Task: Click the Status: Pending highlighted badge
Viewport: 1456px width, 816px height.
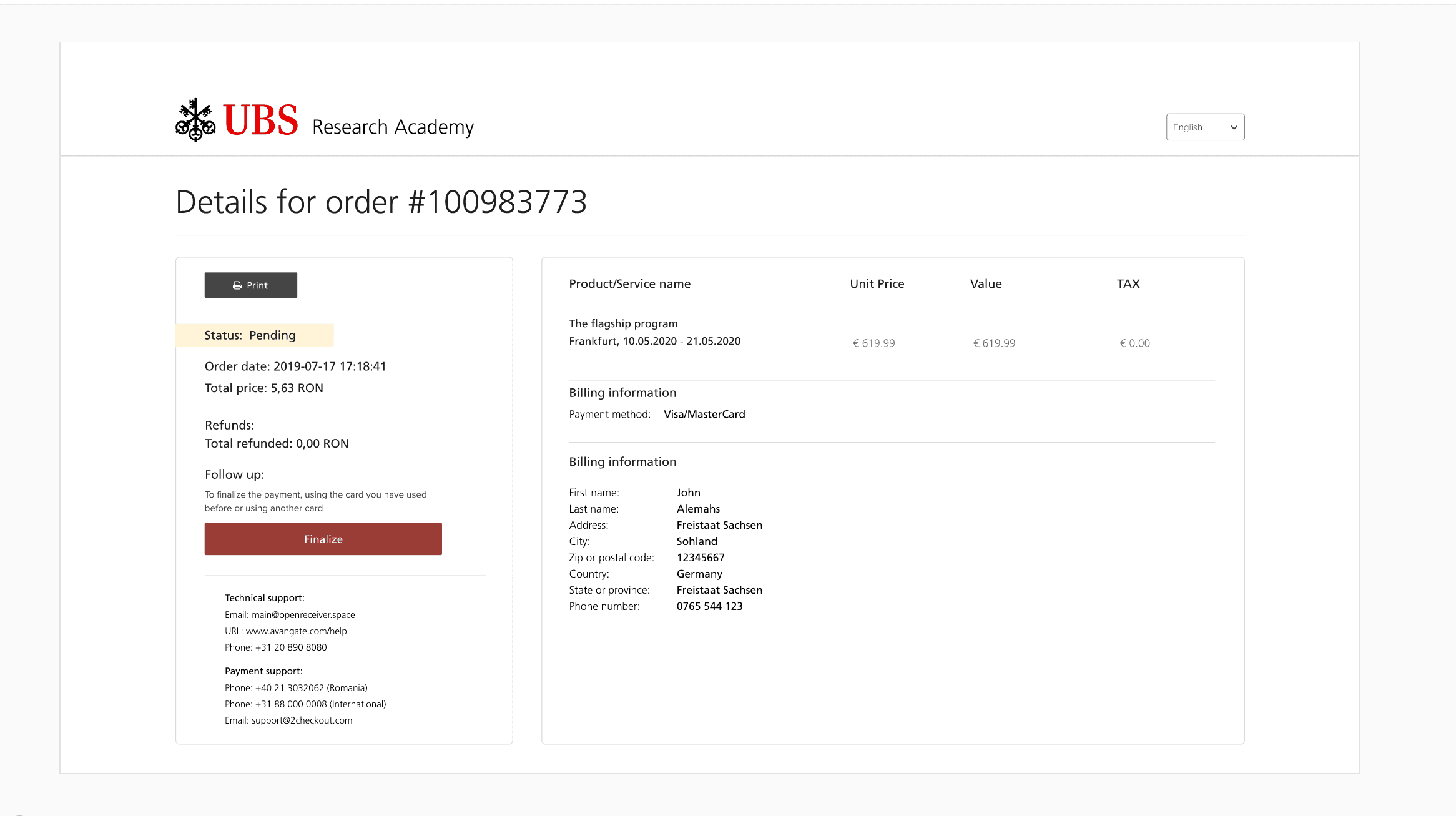Action: pos(254,335)
